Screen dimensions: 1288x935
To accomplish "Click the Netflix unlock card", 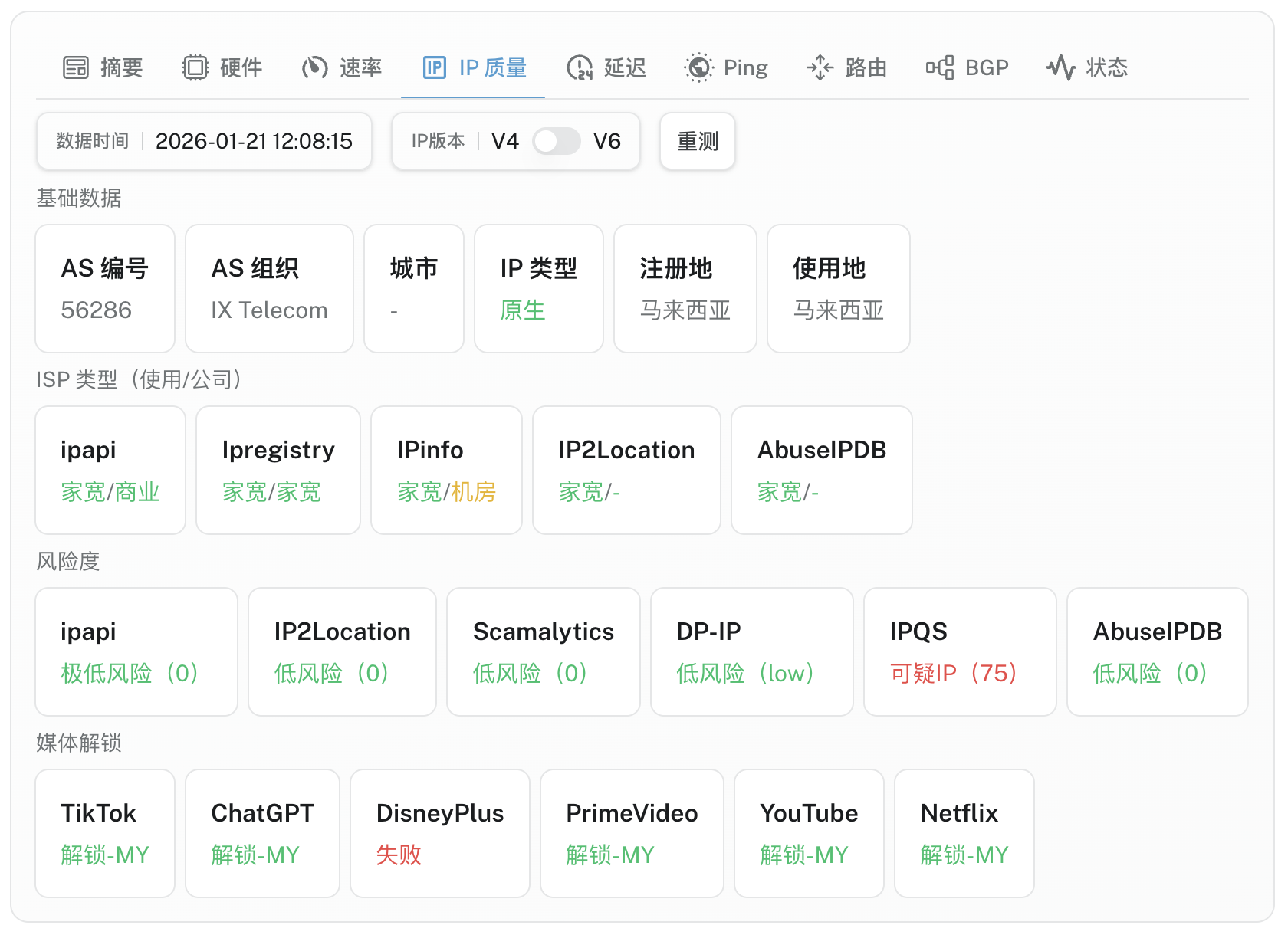I will point(964,833).
